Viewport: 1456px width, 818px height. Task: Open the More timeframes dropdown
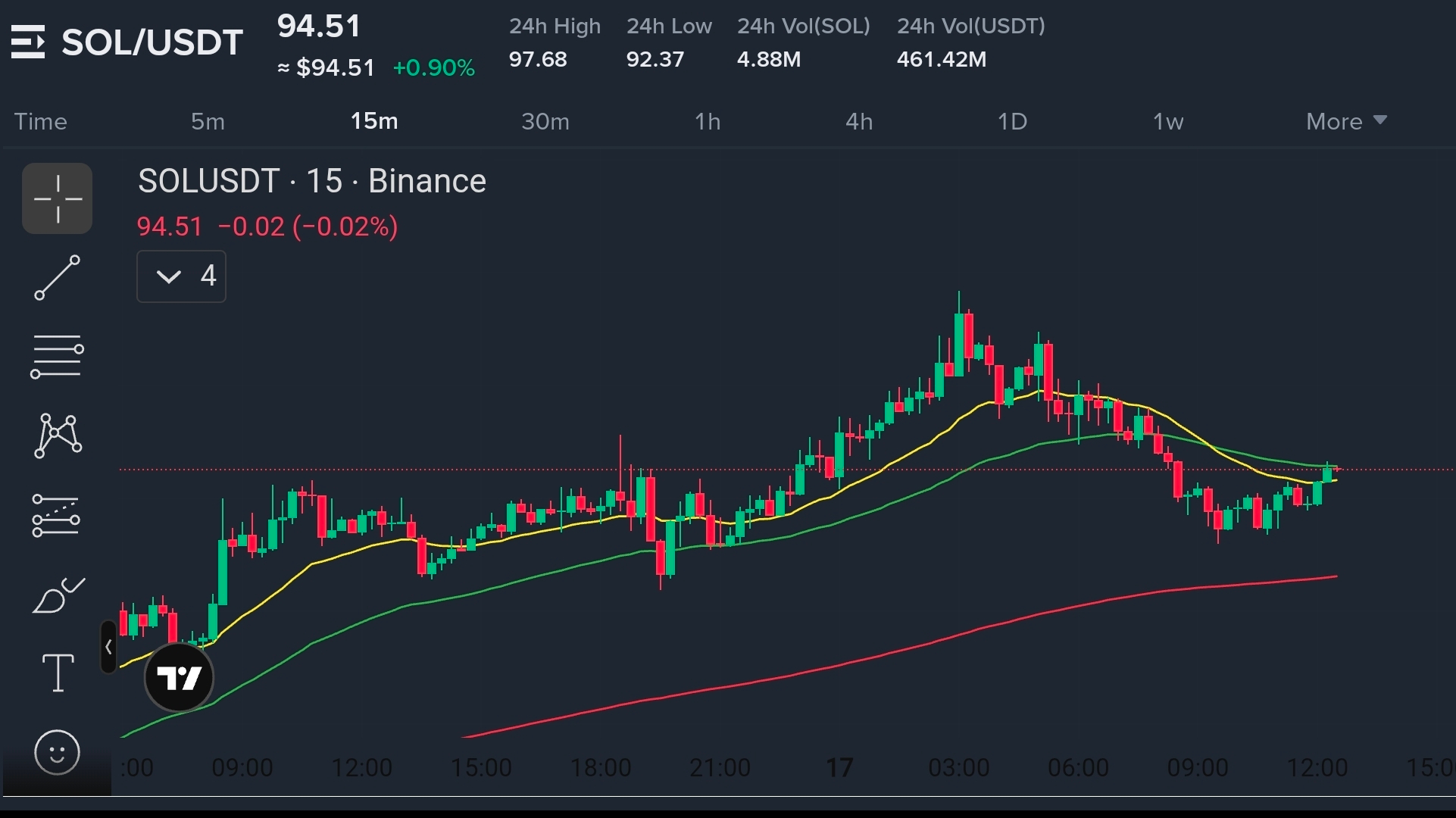1345,121
